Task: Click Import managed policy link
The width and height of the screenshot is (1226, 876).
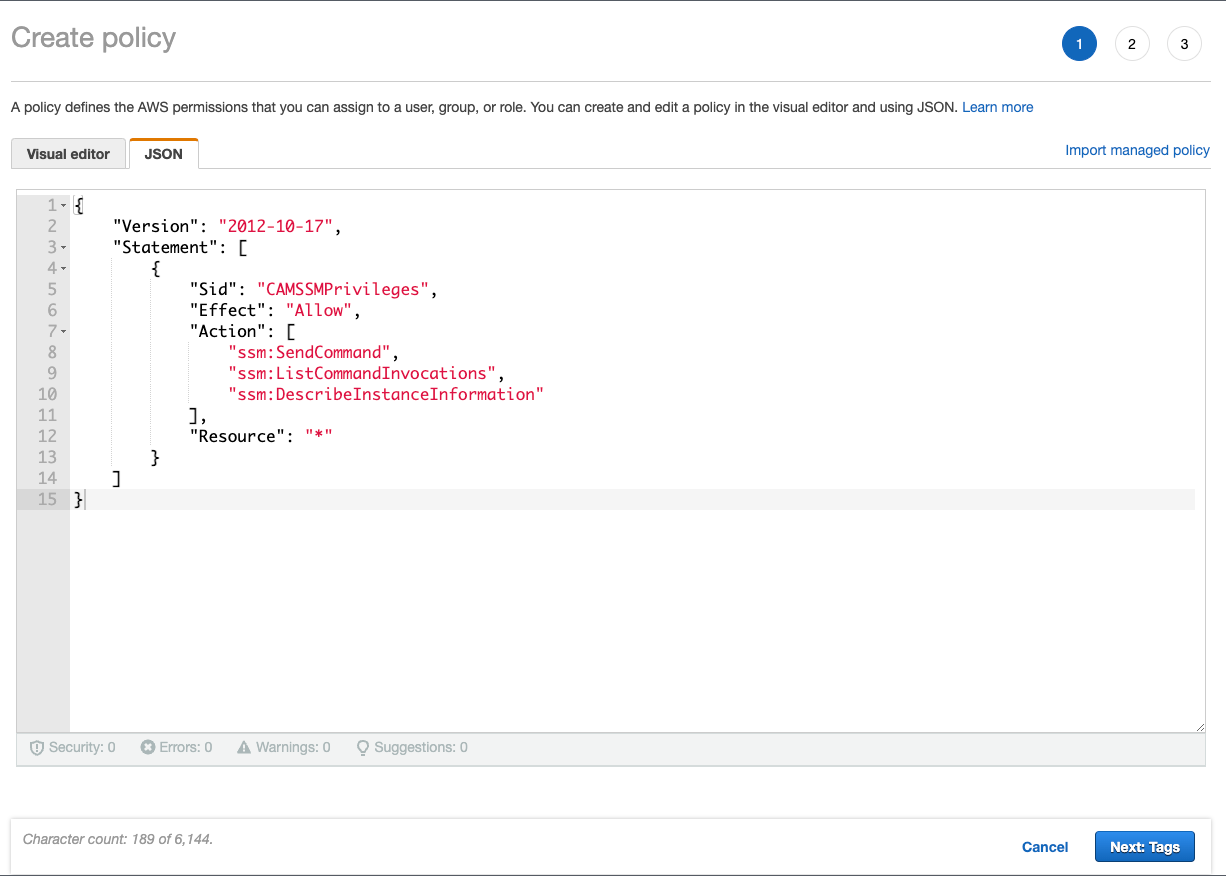Action: pos(1137,150)
